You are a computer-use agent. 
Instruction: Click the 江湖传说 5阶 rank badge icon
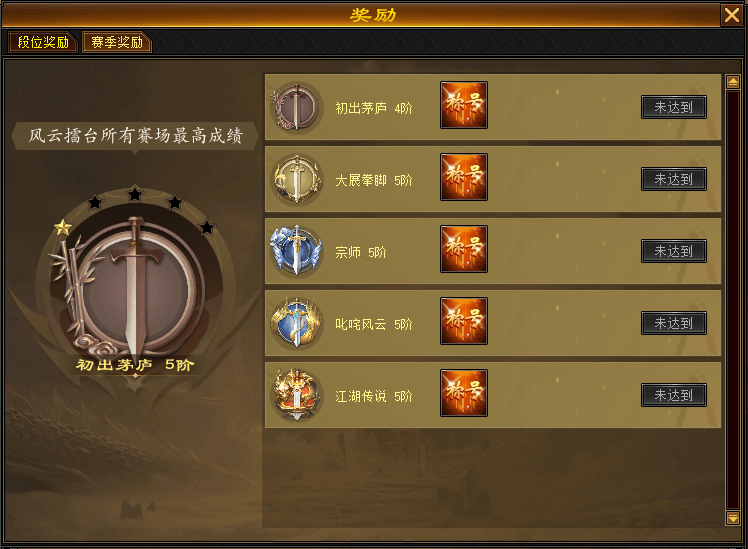click(296, 395)
